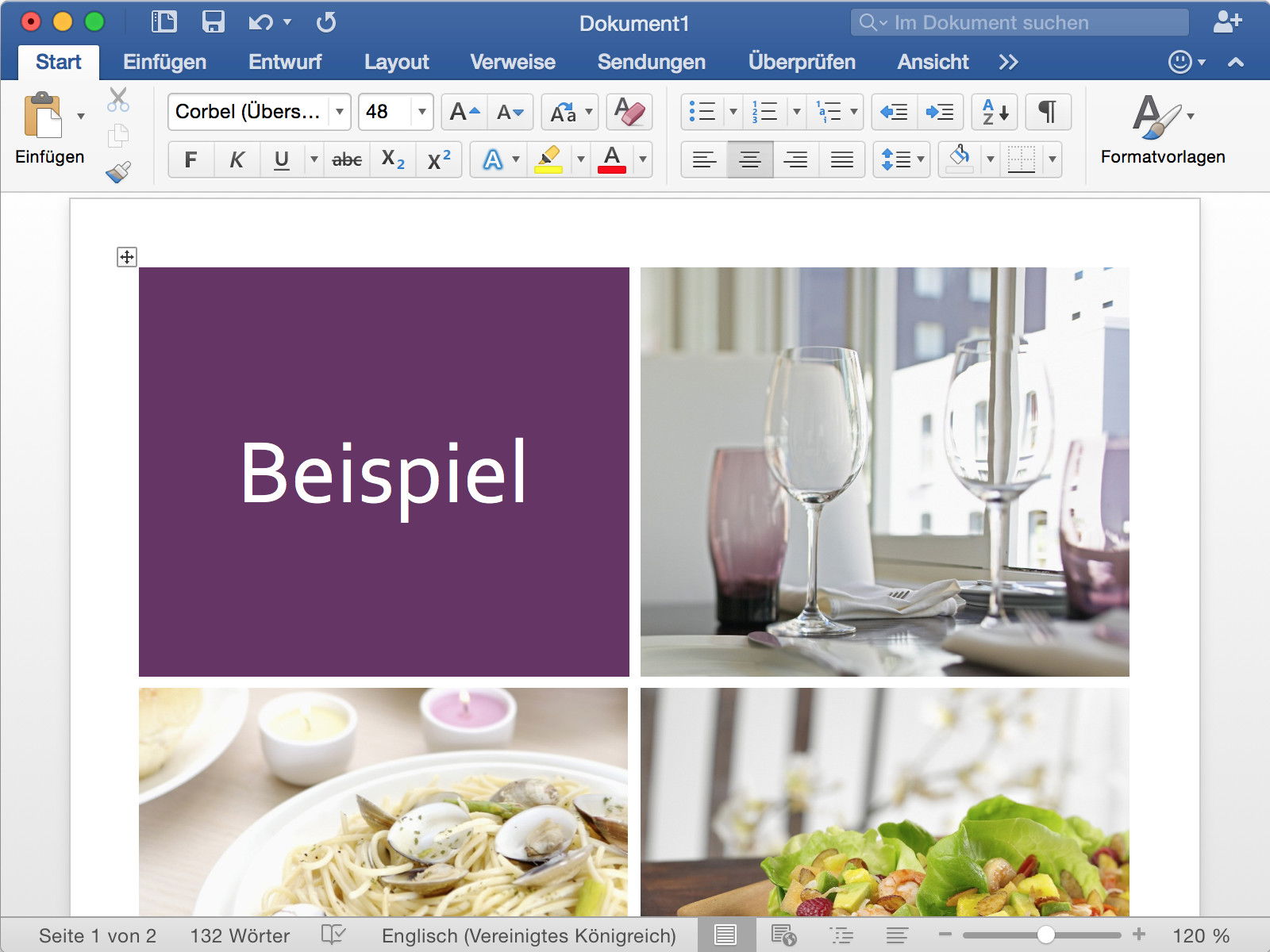This screenshot has width=1270, height=952.
Task: Toggle italic (K) formatting
Action: click(237, 159)
